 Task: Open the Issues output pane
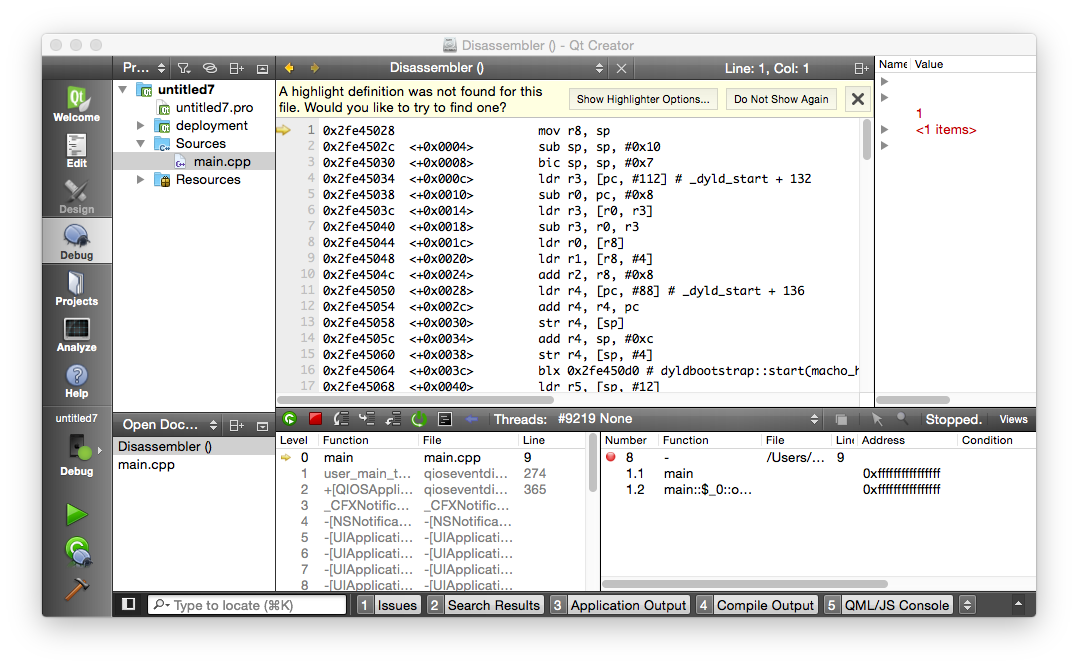click(389, 605)
